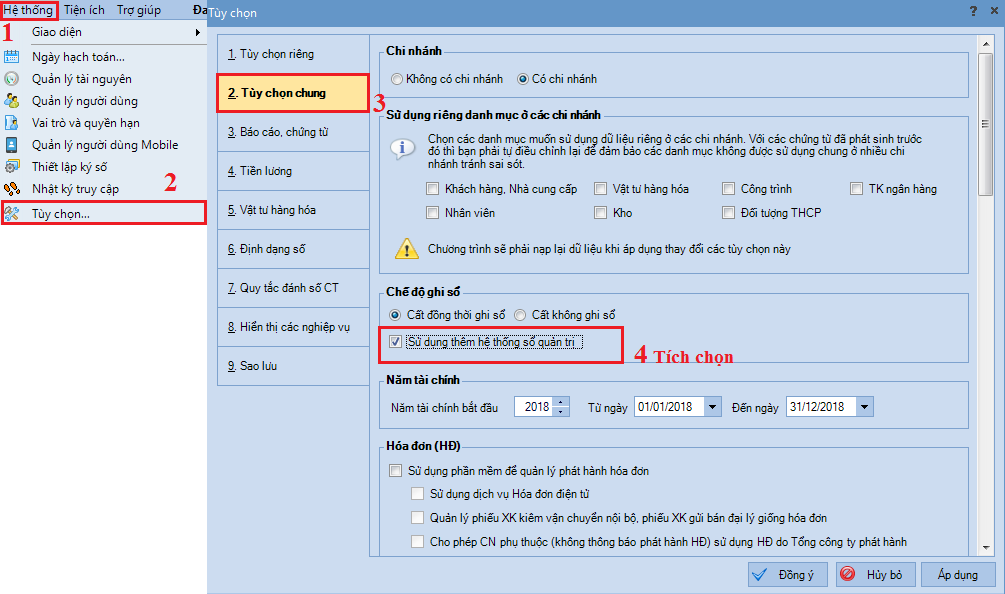Open the Đến ngày date dropdown

865,407
